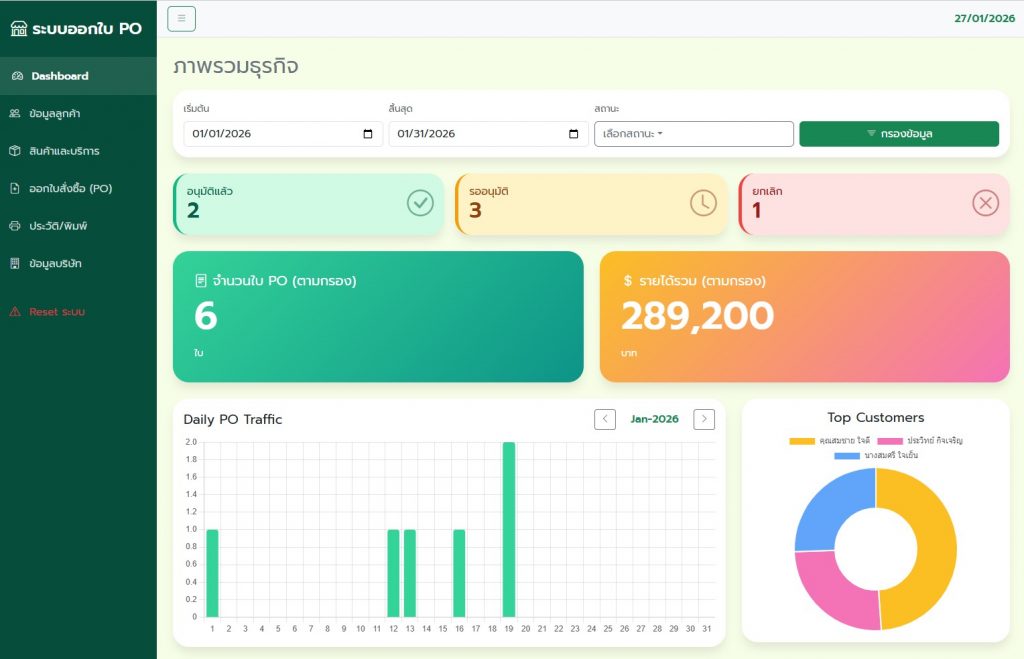Open ออกใบสั่งซื้อ (PO) menu item

tap(69, 188)
